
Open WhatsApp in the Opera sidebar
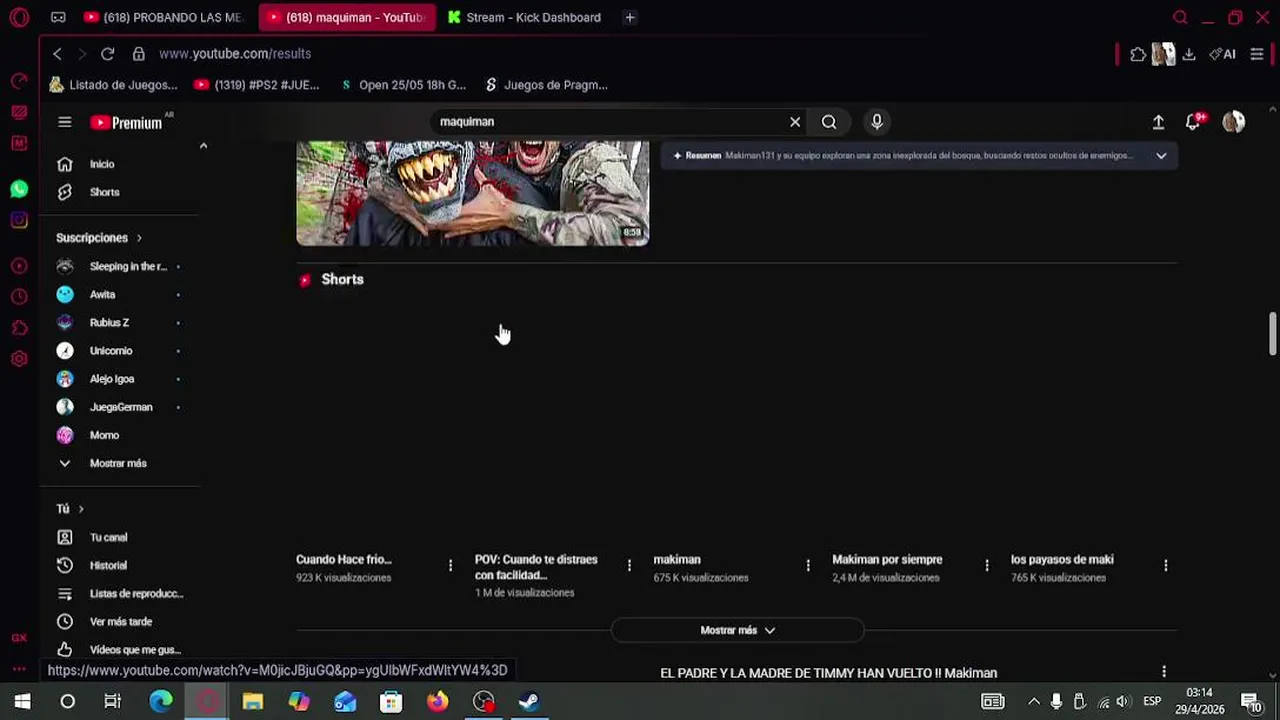(19, 188)
